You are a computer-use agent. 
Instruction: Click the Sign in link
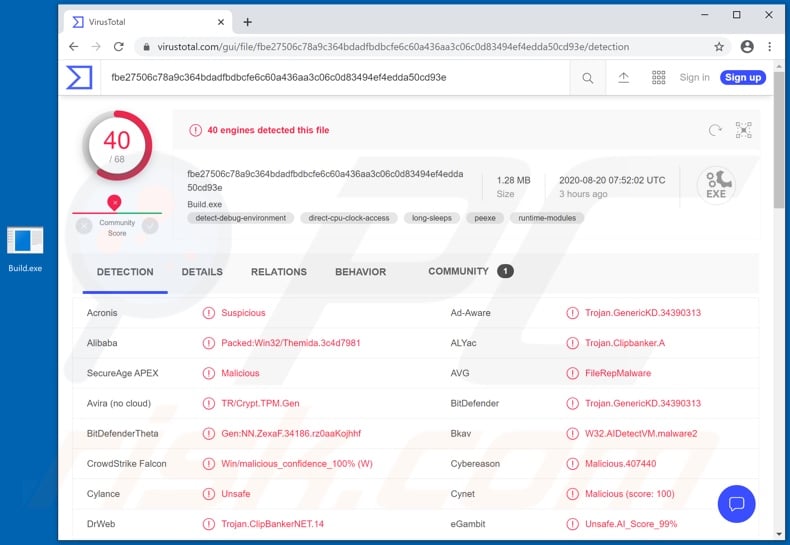click(694, 78)
